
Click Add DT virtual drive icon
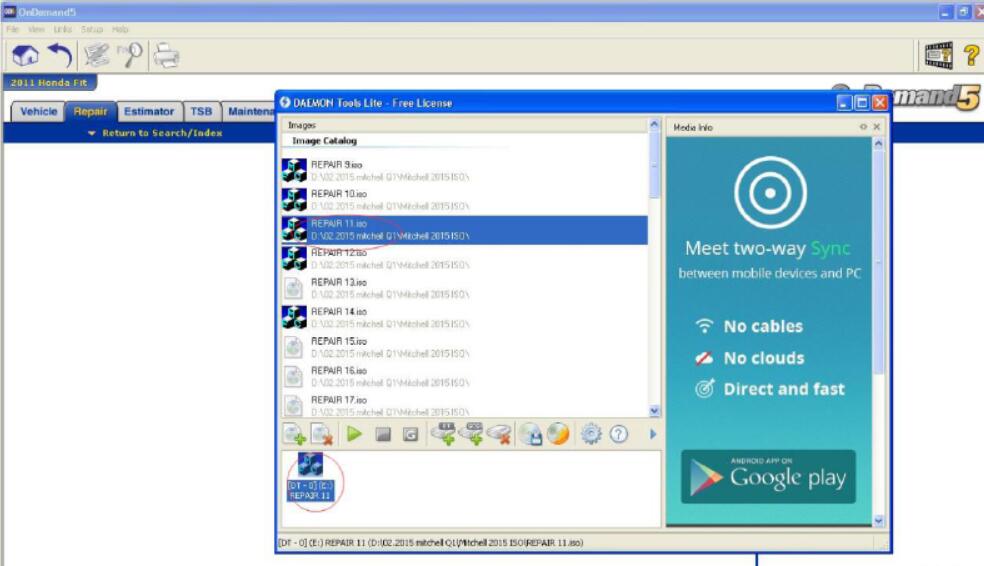pos(444,434)
